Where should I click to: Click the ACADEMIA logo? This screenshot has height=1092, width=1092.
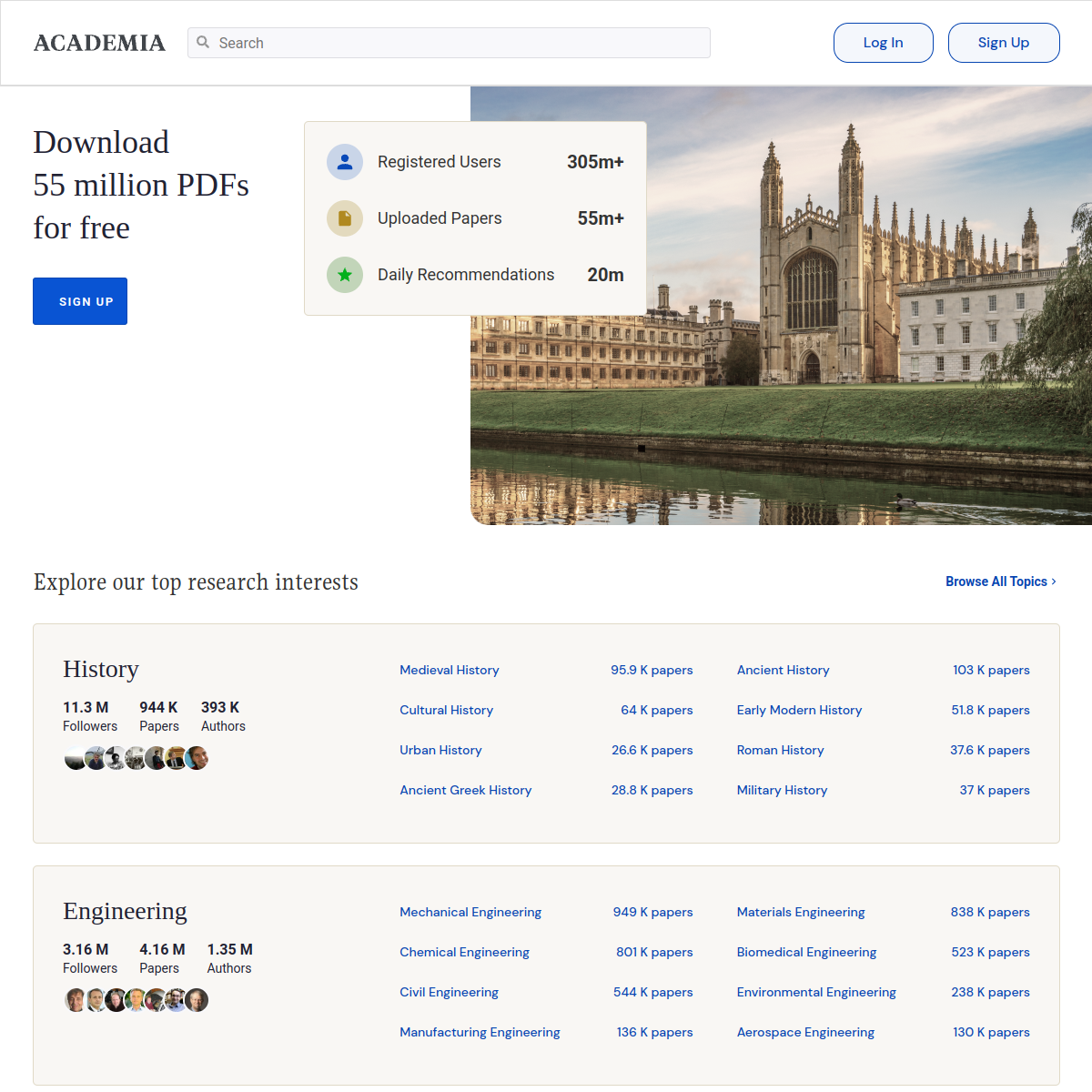[x=99, y=42]
